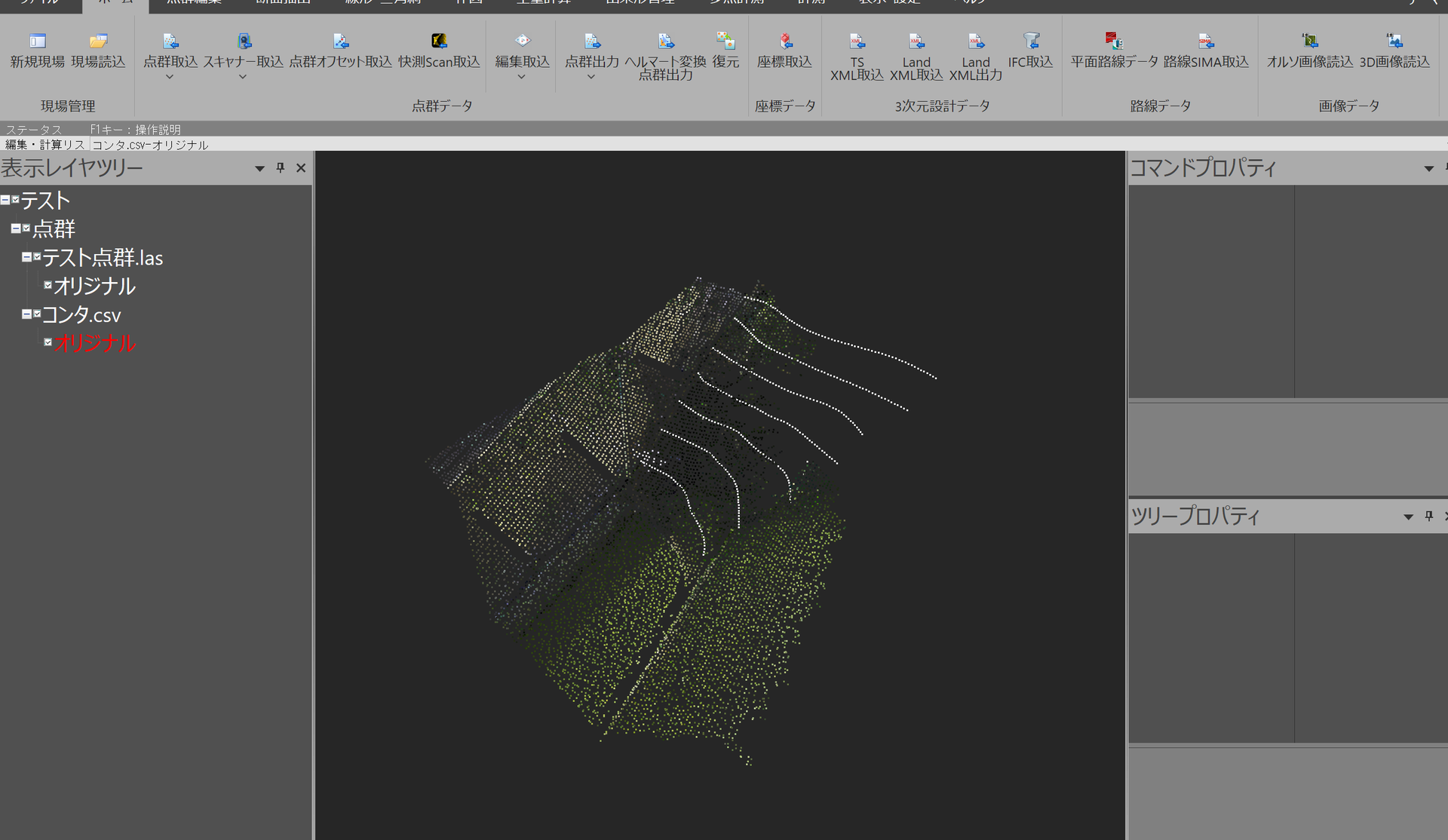Load ortho image with オルソ画像読込
1448x840 pixels.
coord(1310,51)
